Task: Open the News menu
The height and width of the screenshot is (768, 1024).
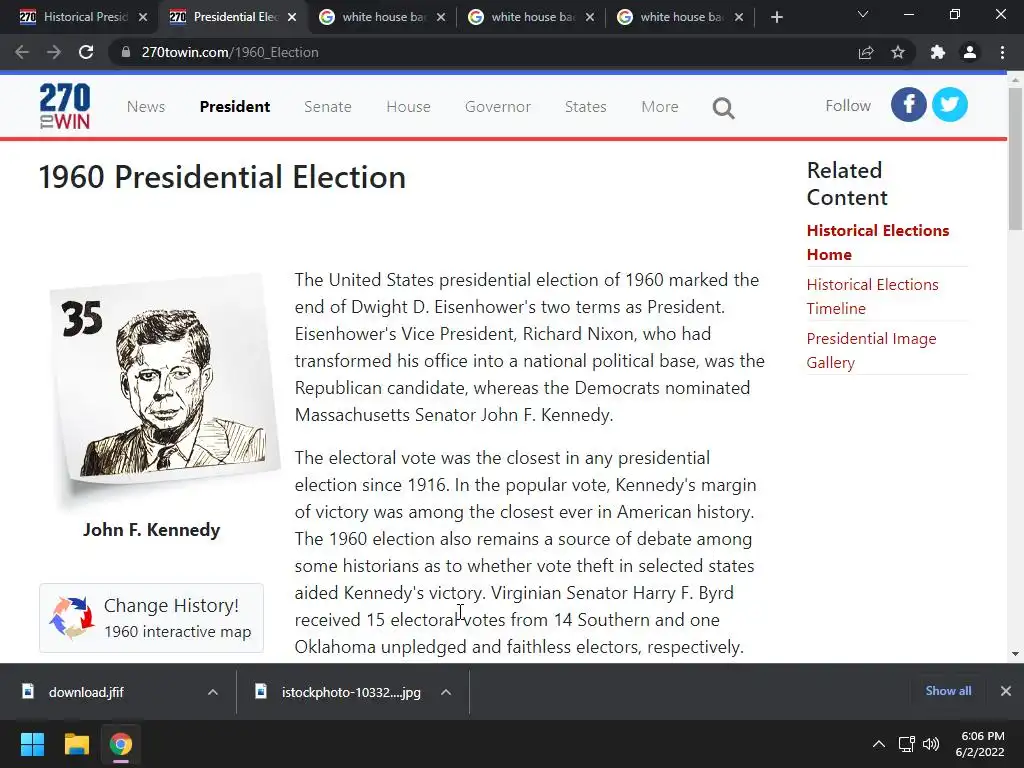Action: [x=146, y=106]
